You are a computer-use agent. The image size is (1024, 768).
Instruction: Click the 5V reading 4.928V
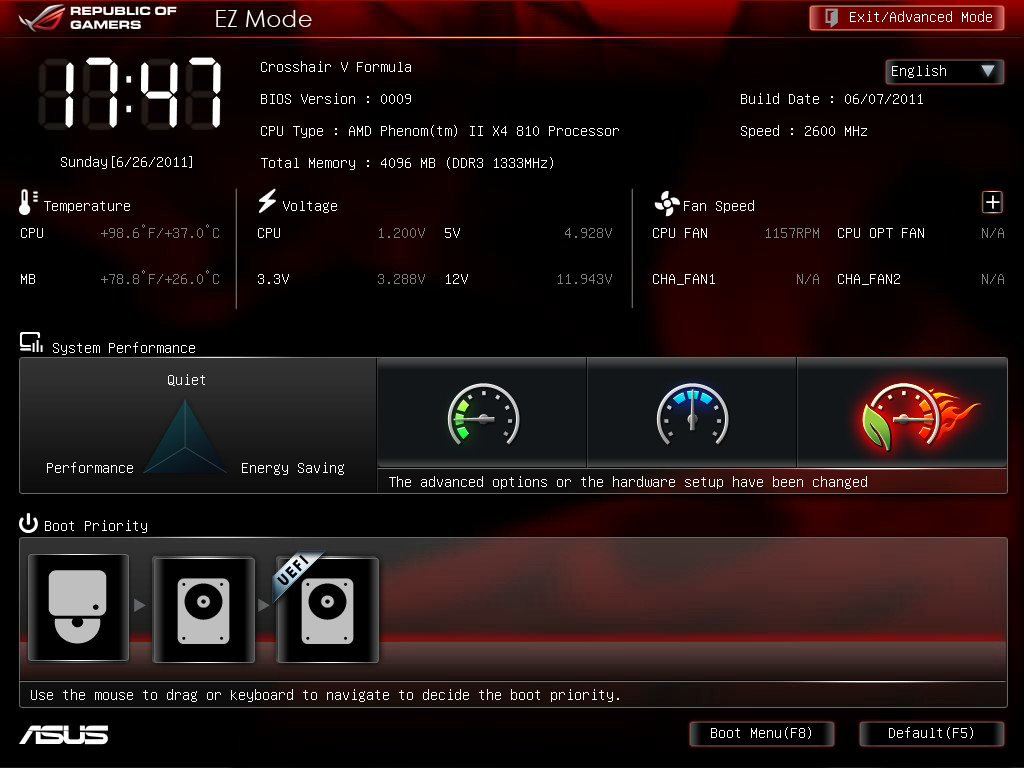tap(588, 233)
